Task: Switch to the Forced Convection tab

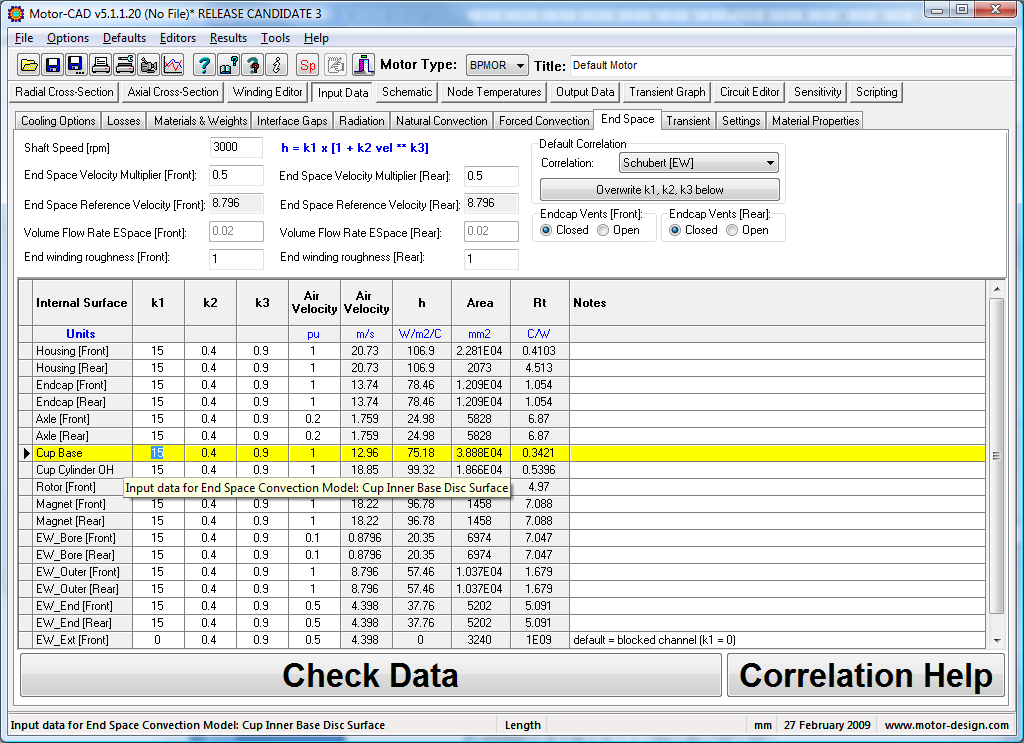Action: coord(544,121)
